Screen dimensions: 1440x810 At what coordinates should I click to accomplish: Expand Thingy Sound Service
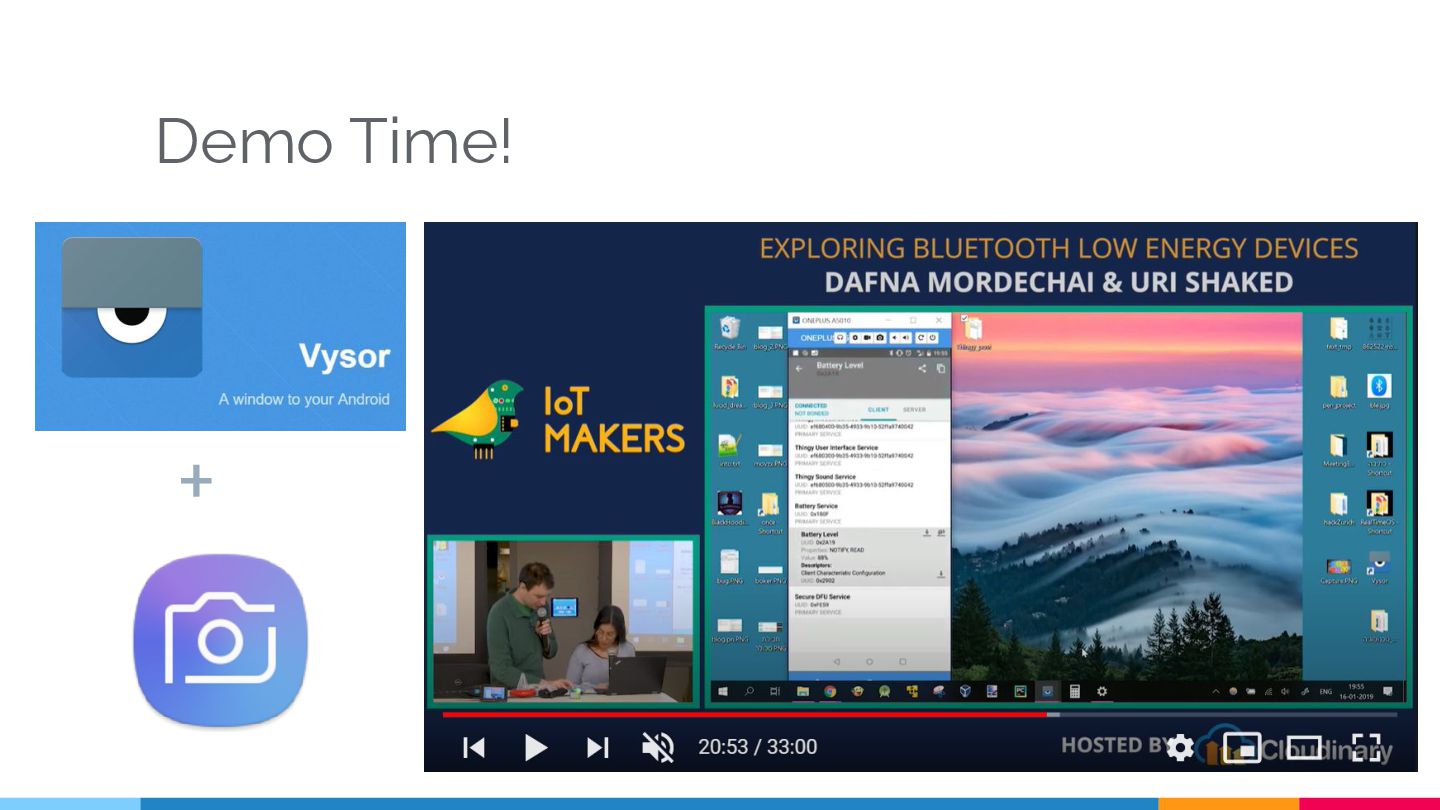coord(868,484)
